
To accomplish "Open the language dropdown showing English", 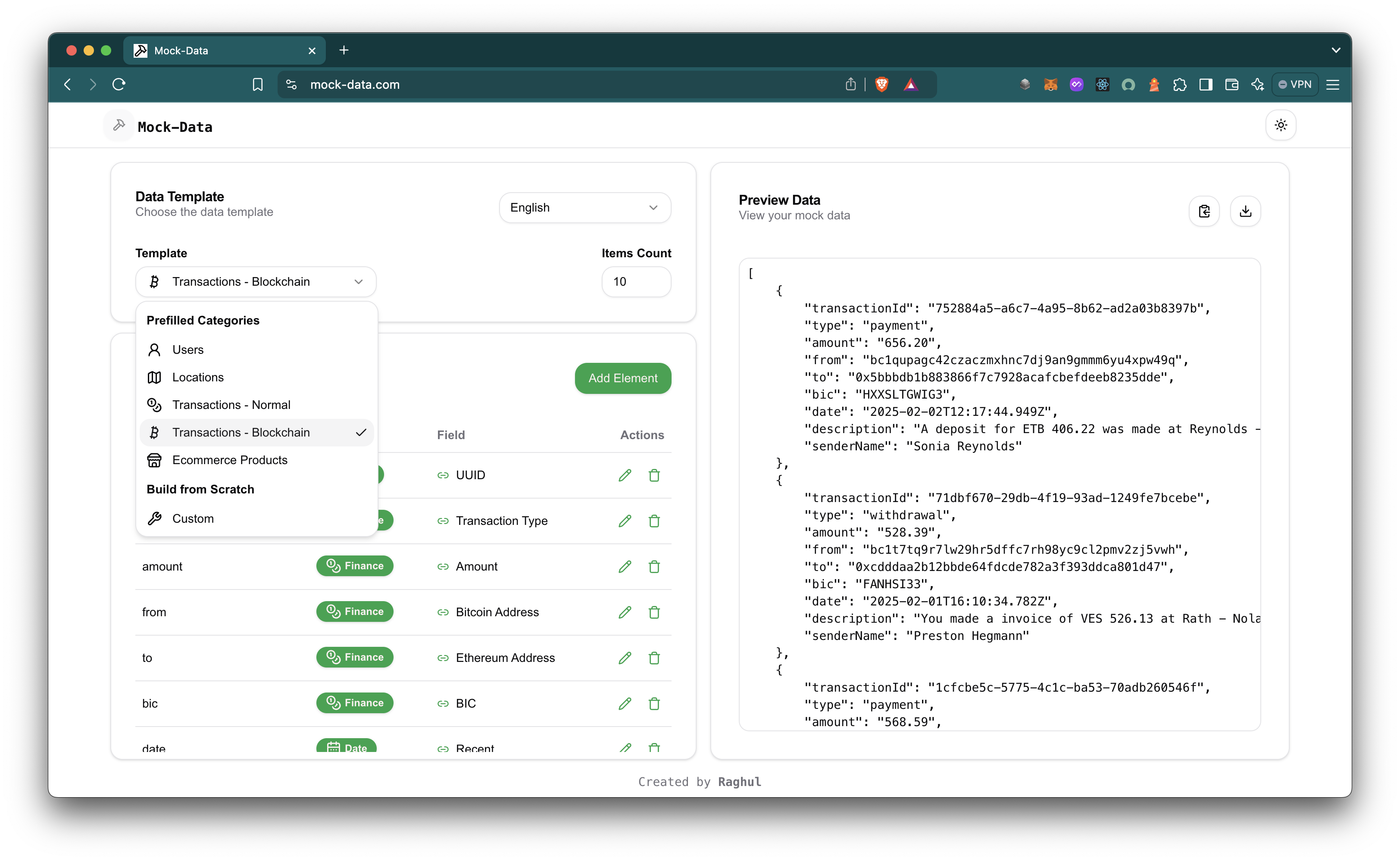I will pos(585,208).
